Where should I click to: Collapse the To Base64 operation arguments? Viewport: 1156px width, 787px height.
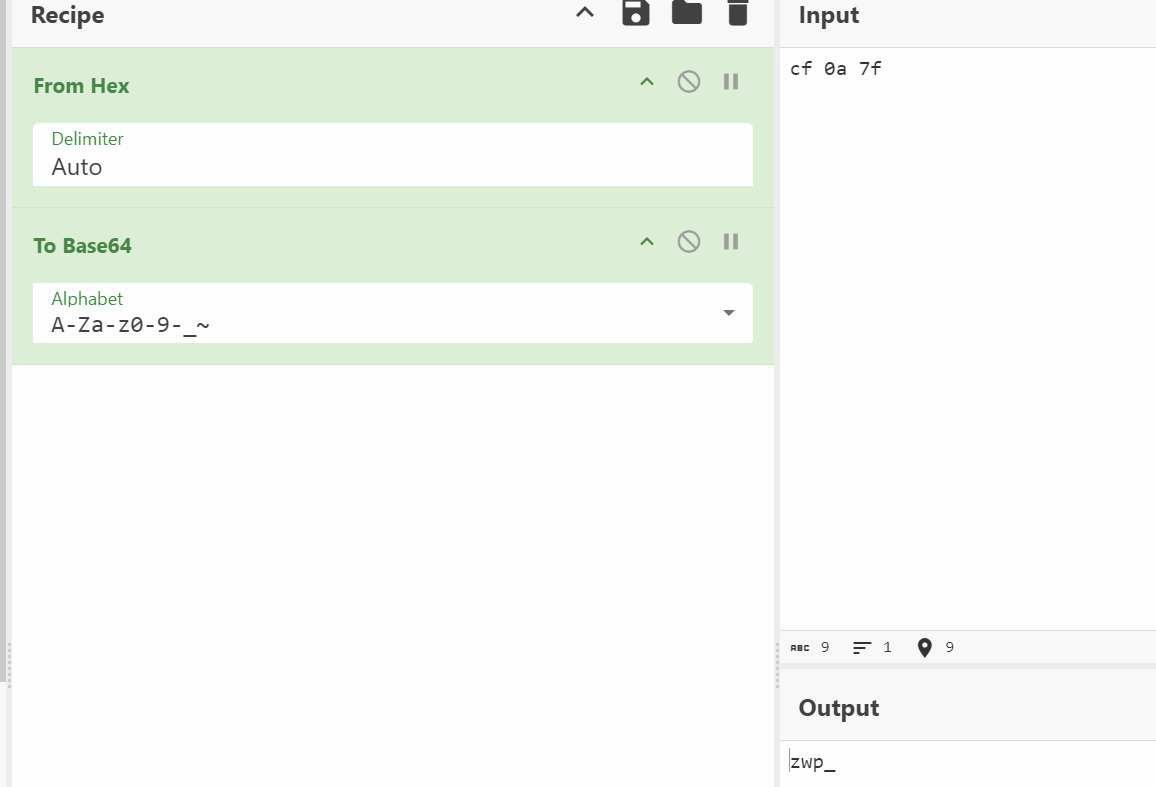(x=647, y=242)
